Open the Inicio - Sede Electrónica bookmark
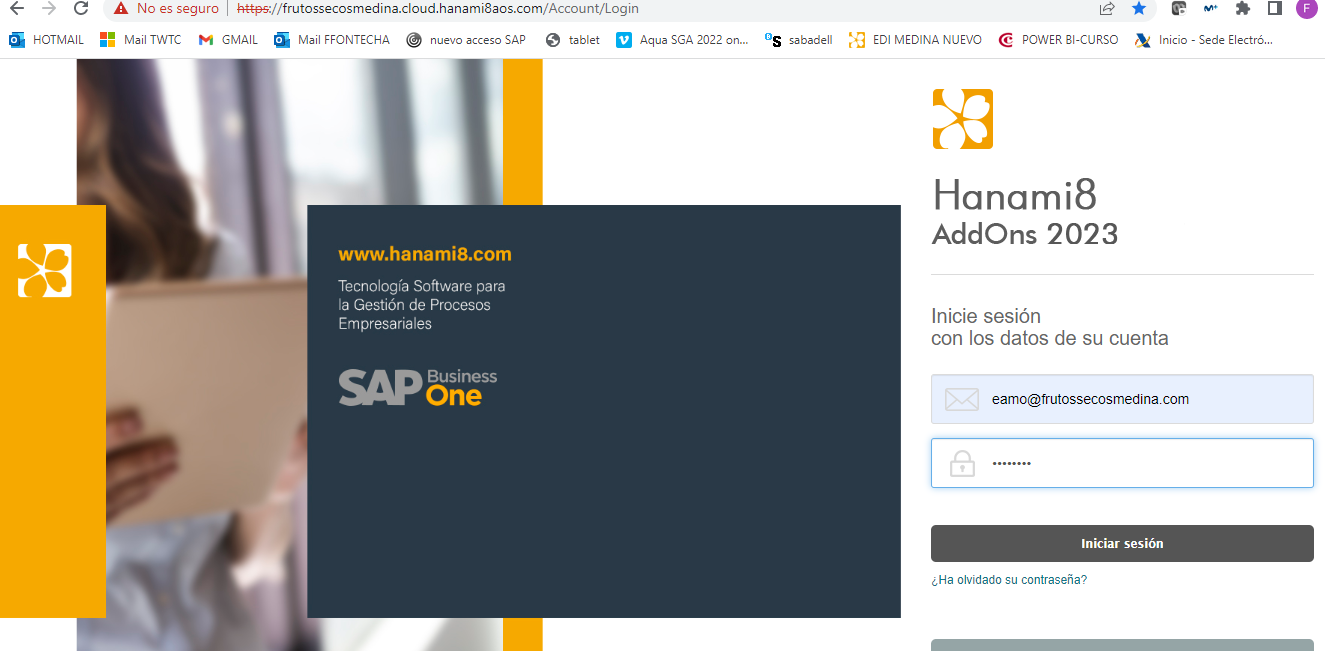Viewport: 1325px width, 651px height. [1204, 40]
